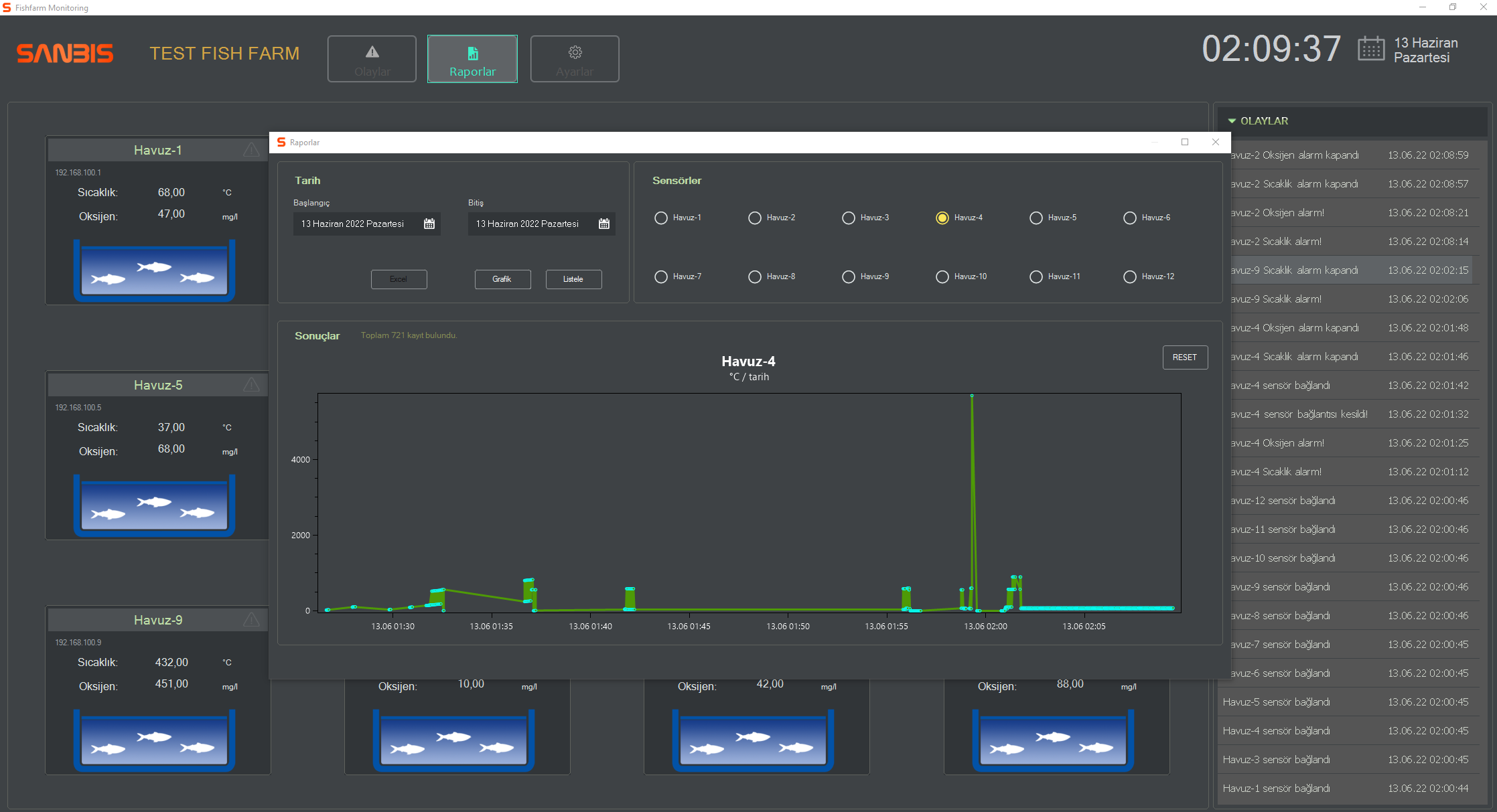Click the Başlangıç date field
Screen dimensions: 1497x812
point(366,224)
